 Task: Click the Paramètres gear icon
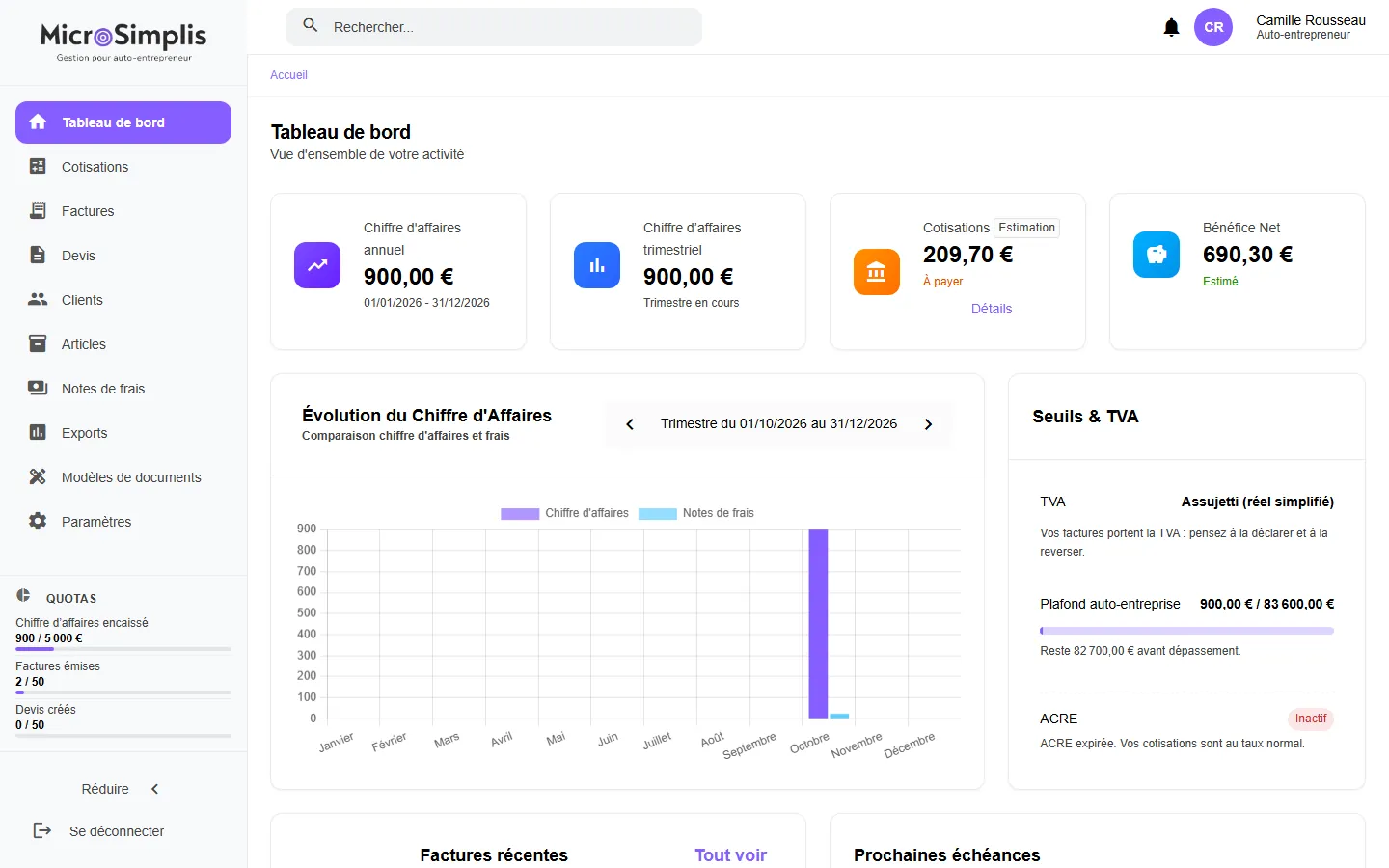click(x=38, y=522)
